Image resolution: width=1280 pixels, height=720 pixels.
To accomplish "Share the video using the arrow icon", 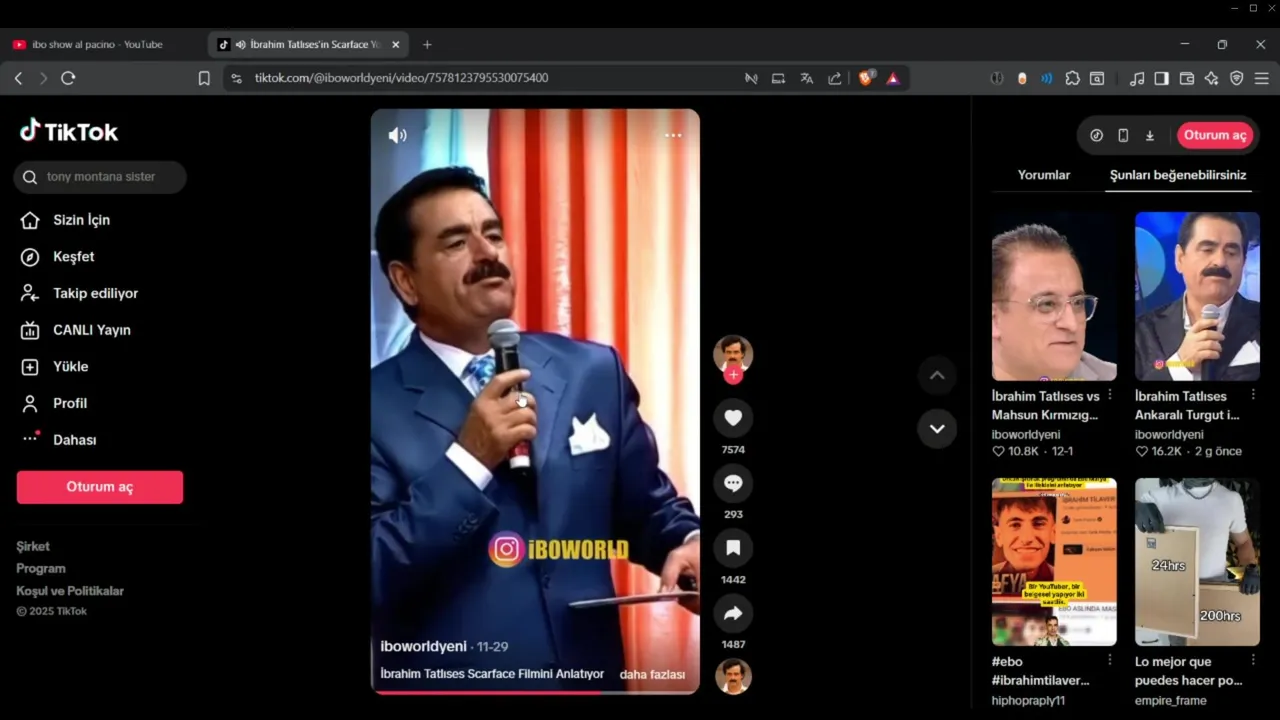I will [x=733, y=613].
